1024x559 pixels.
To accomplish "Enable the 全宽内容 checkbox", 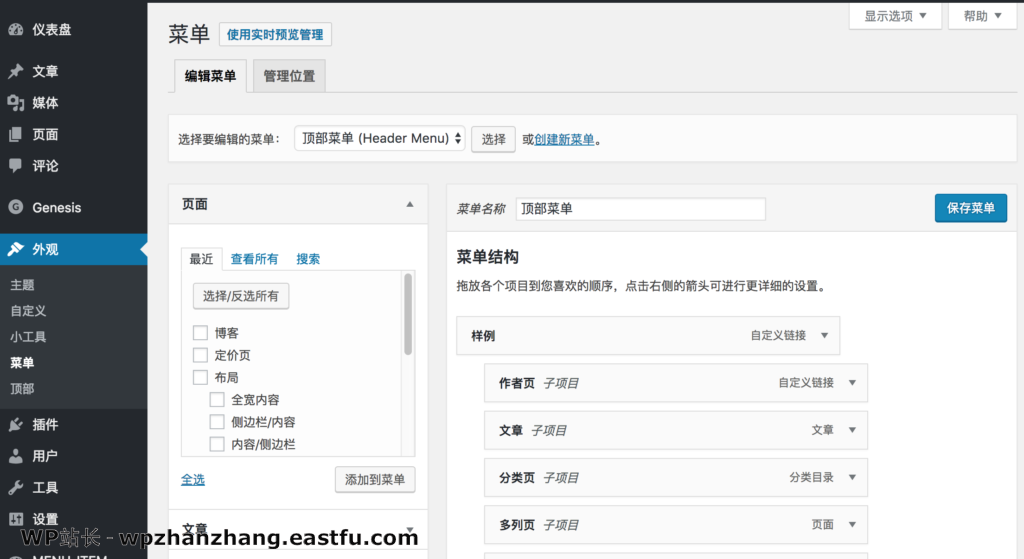I will tap(217, 400).
